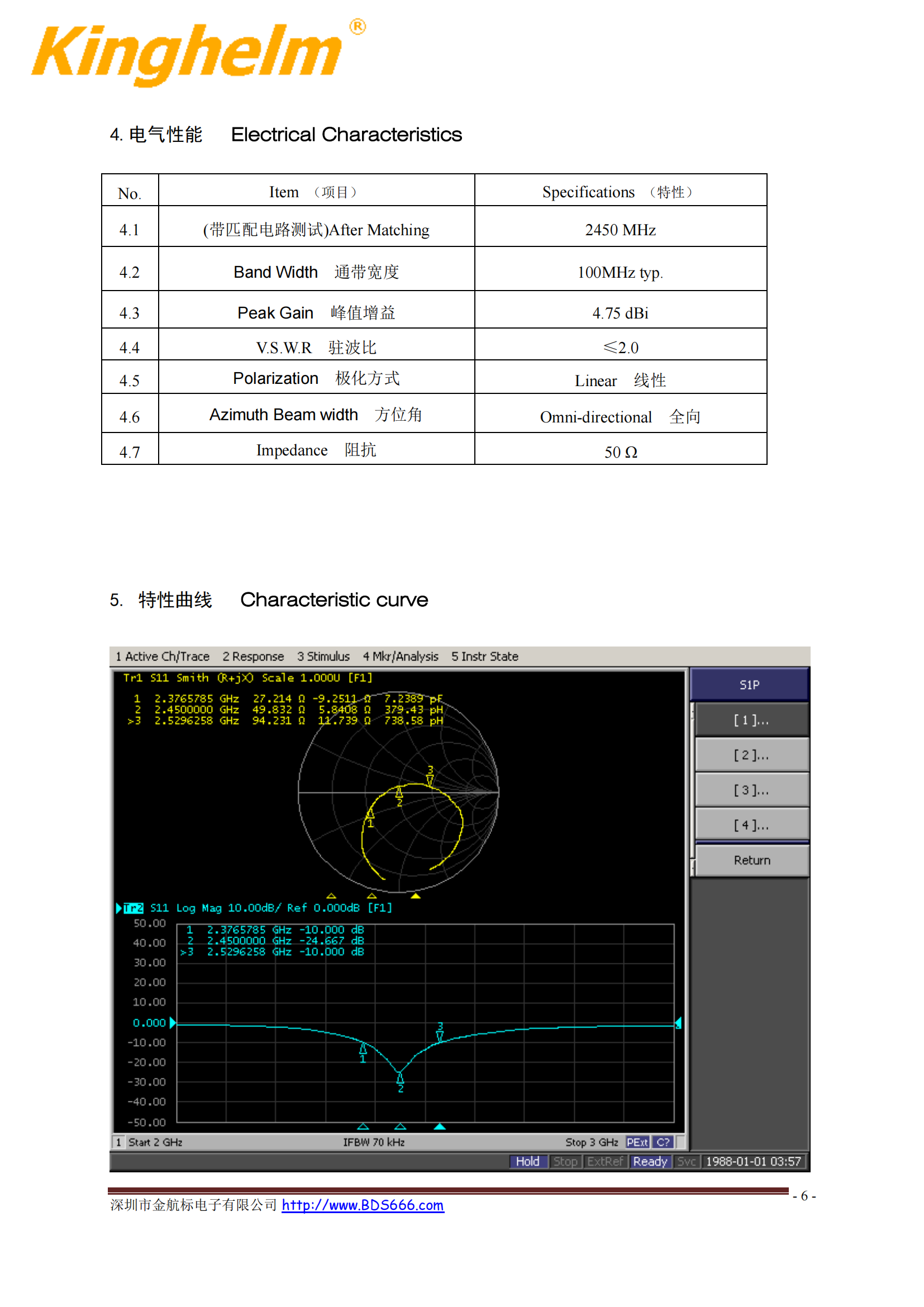The image size is (924, 1307).
Task: Click marker 3 on the Log Mag trace
Action: pyautogui.click(x=440, y=1032)
